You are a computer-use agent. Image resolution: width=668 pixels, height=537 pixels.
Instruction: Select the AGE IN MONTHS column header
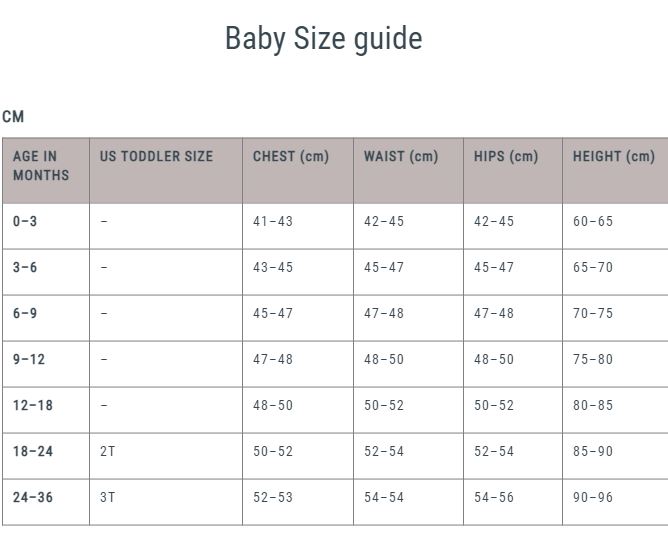(41, 166)
